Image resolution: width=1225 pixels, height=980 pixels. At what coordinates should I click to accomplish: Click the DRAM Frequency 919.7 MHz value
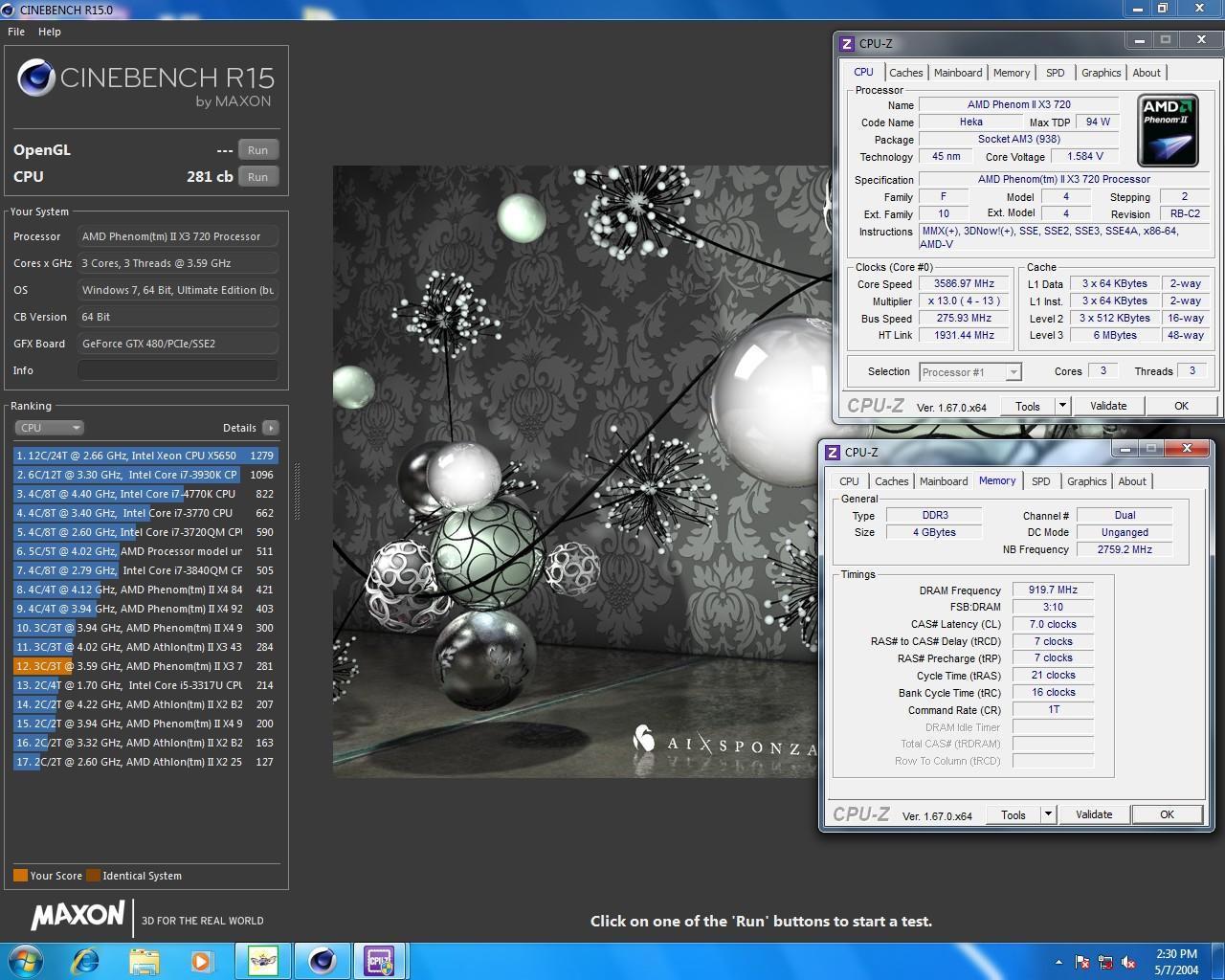1053,590
